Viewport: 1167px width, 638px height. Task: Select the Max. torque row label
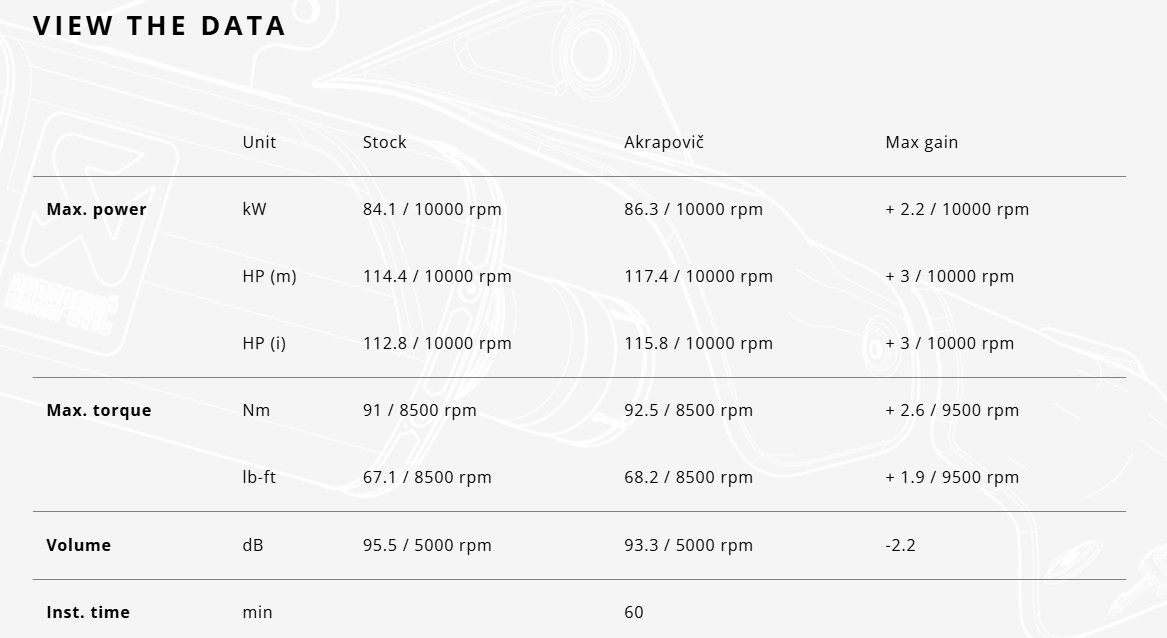(98, 410)
